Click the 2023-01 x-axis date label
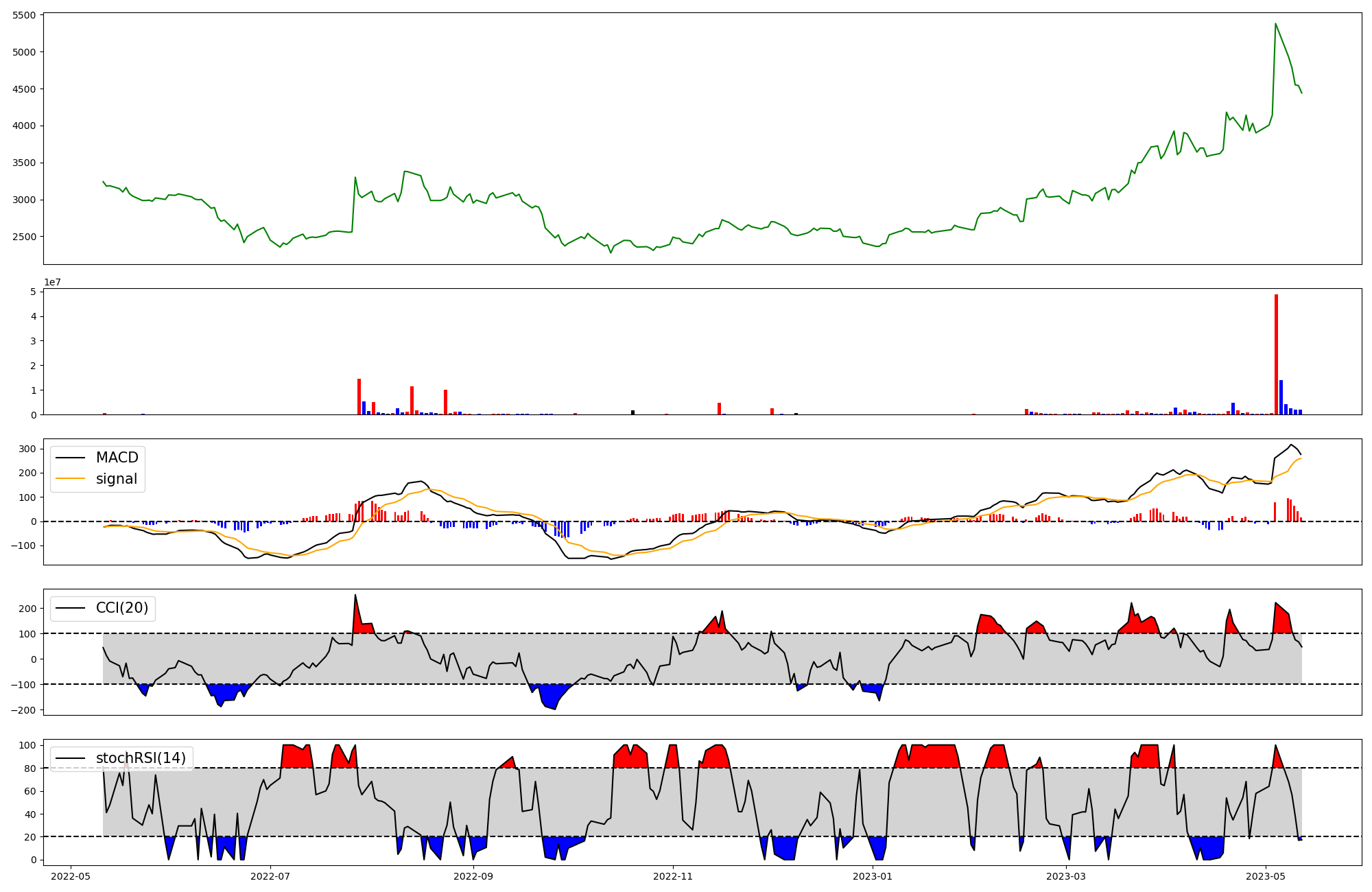This screenshot has height=892, width=1372. tap(873, 876)
